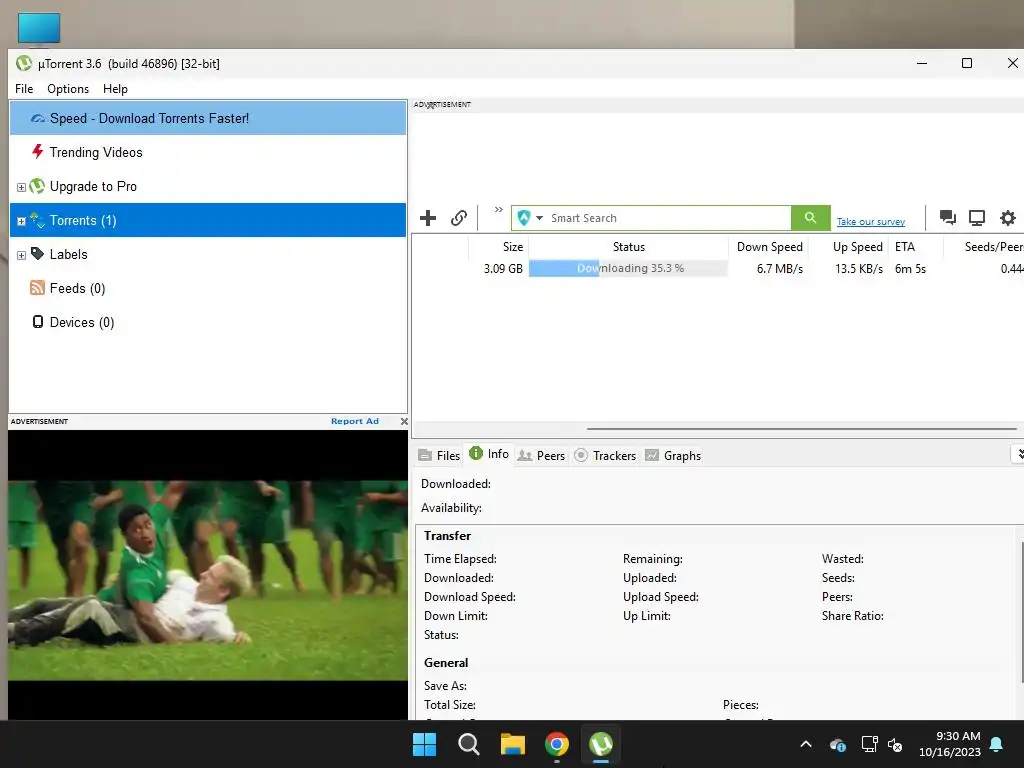Click the network display tray icon
The width and height of the screenshot is (1024, 768).
pyautogui.click(x=869, y=744)
